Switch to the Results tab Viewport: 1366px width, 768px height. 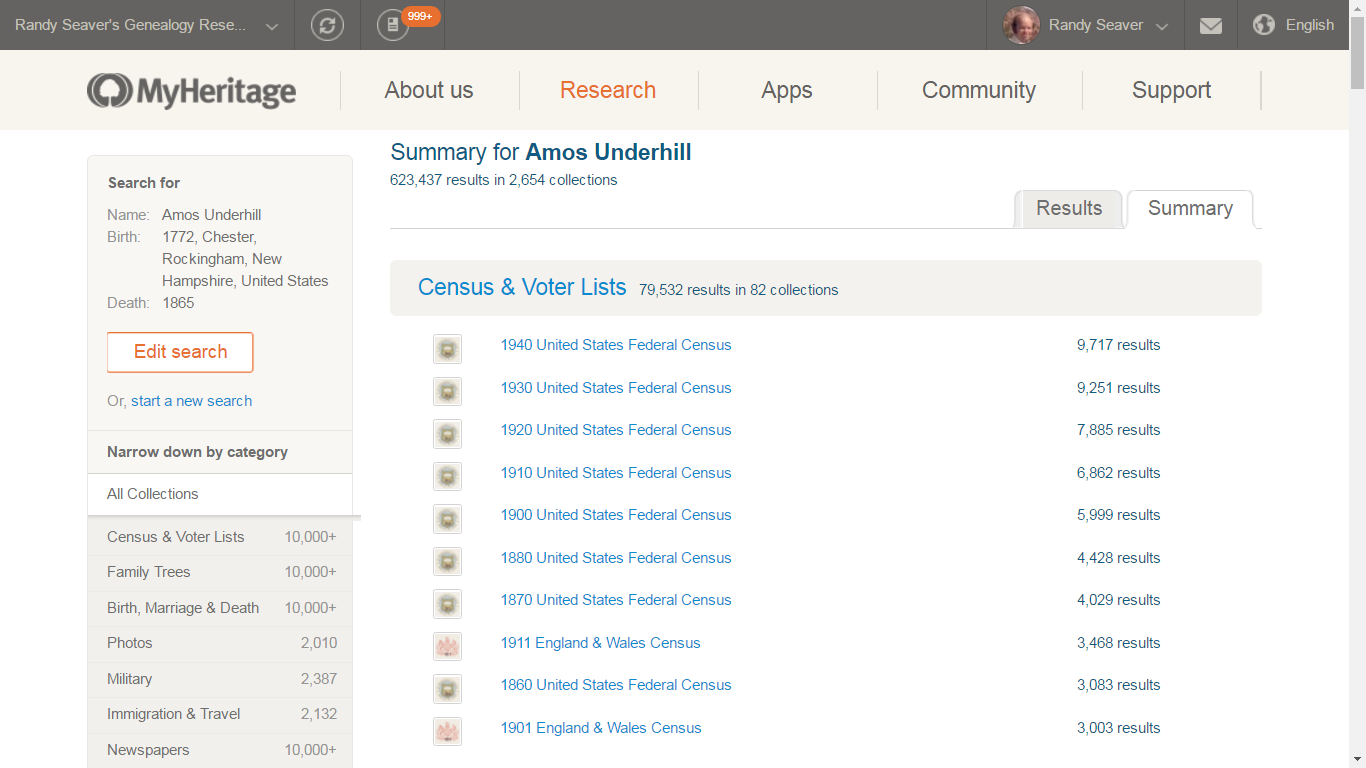coord(1069,208)
